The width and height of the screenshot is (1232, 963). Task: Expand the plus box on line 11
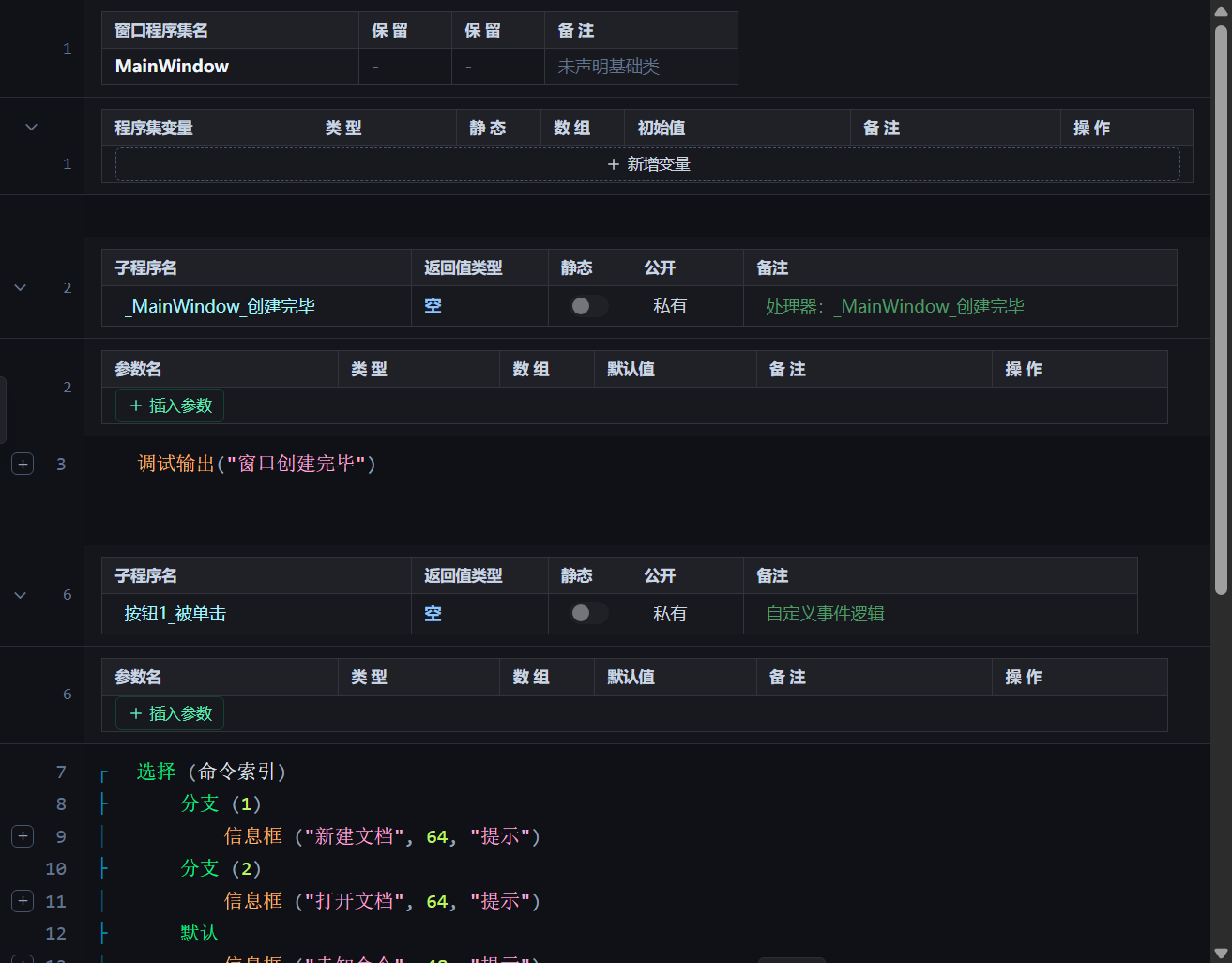point(23,901)
